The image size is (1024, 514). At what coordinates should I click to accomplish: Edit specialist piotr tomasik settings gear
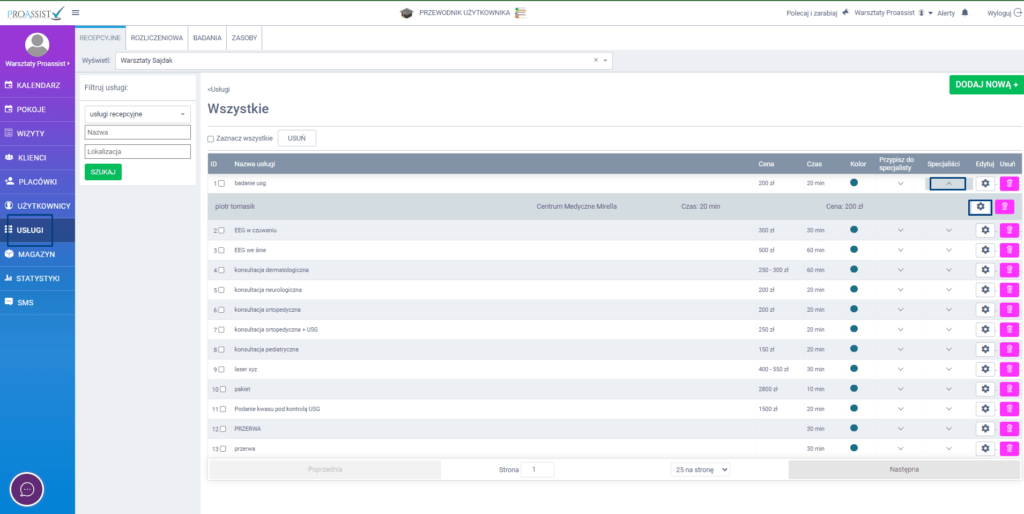click(980, 207)
